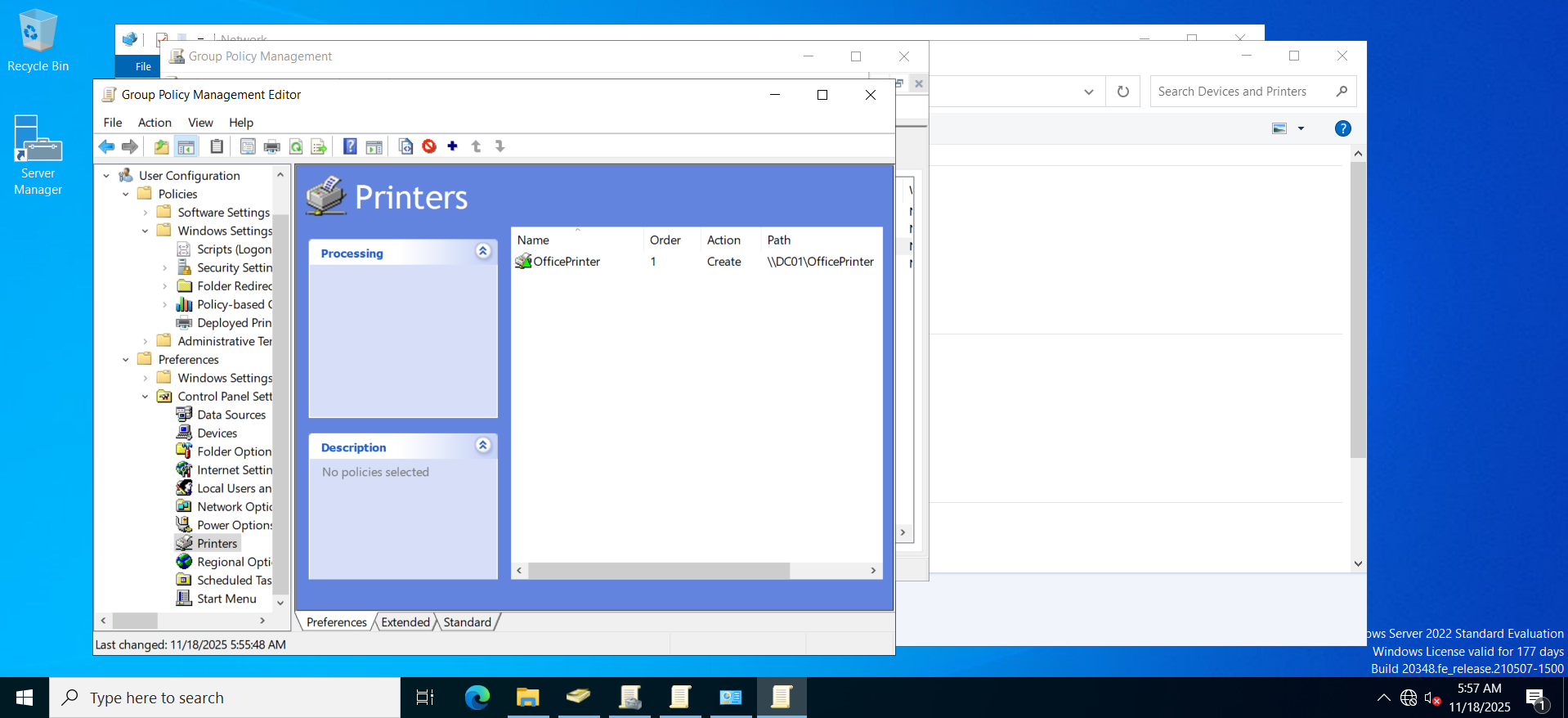The height and width of the screenshot is (718, 1568).
Task: Collapse the Control Panel Settings node
Action: (146, 397)
